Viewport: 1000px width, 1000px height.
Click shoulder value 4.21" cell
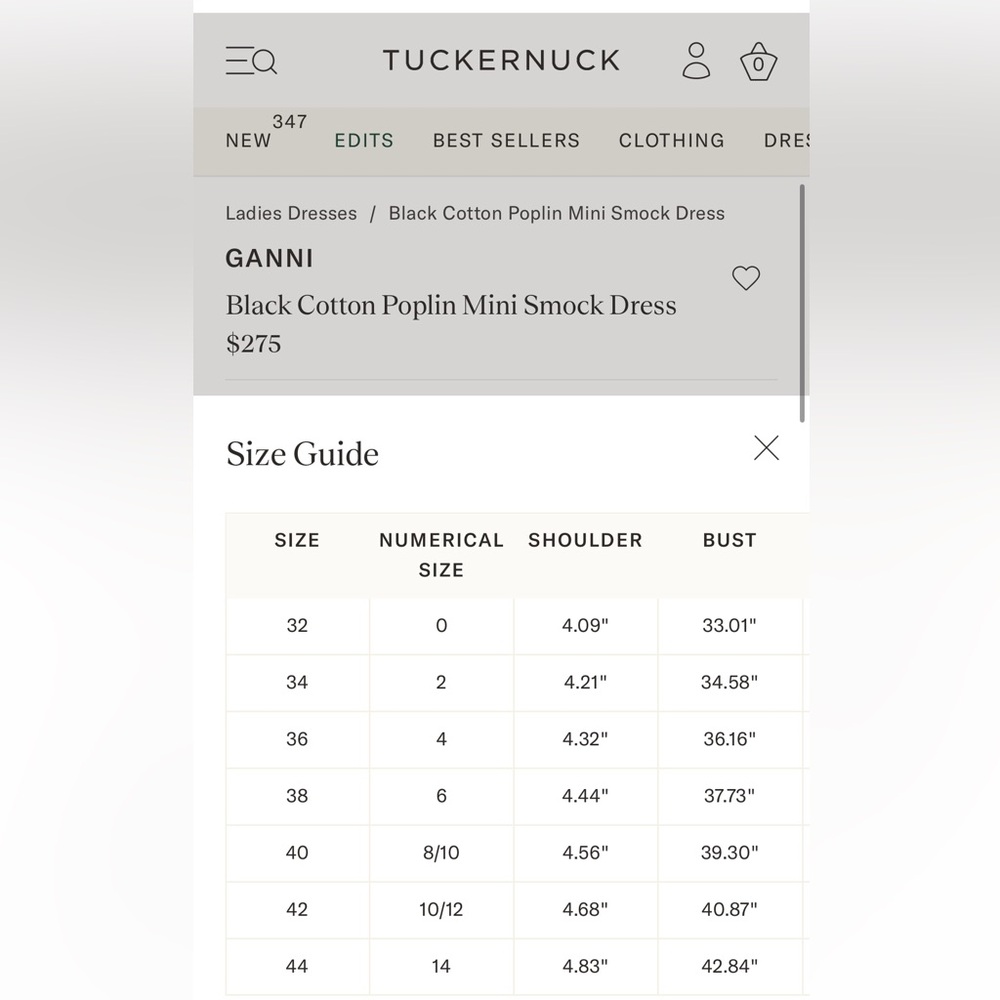point(585,682)
